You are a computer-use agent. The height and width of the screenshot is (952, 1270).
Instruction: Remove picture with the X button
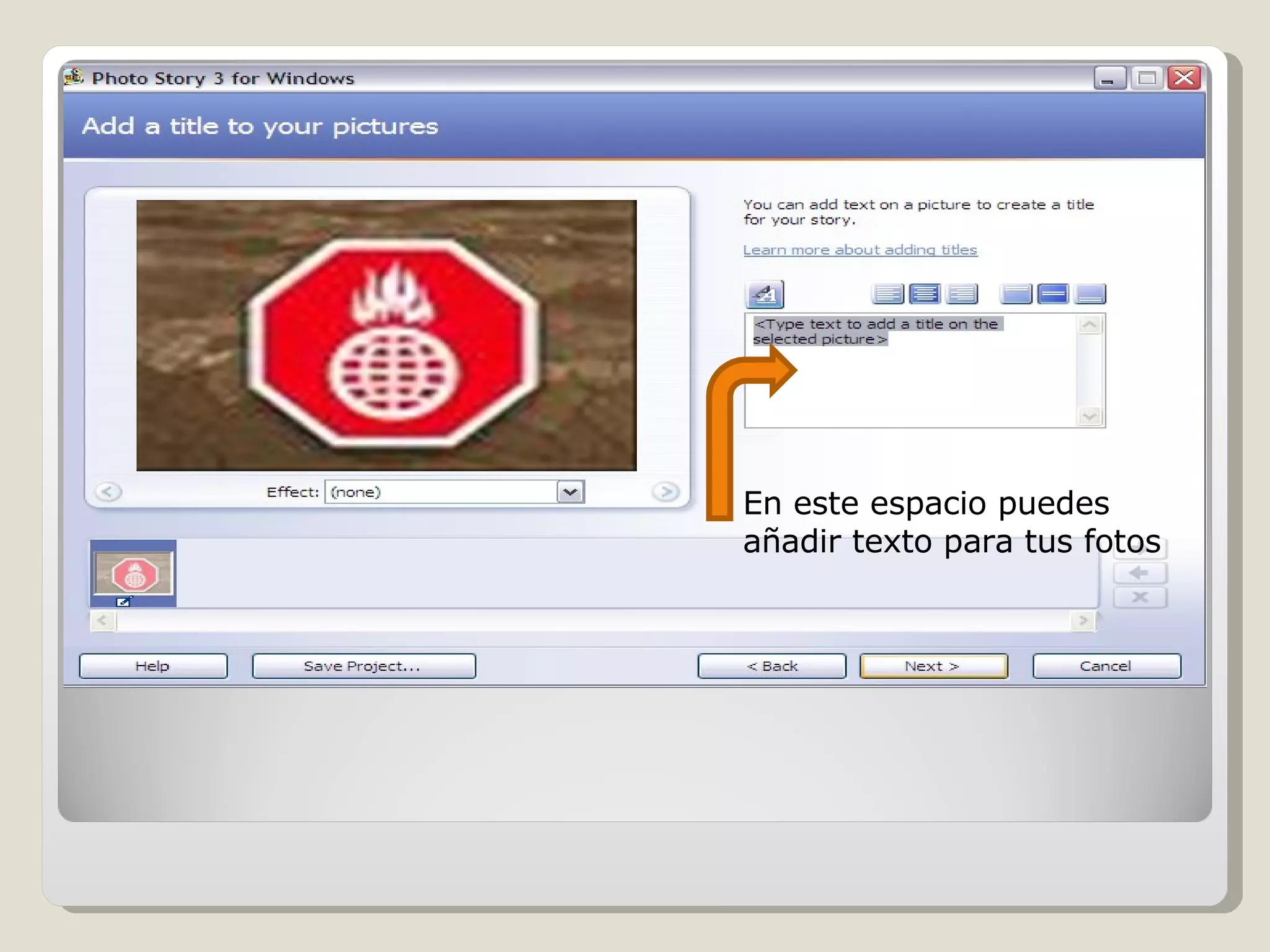click(1140, 597)
